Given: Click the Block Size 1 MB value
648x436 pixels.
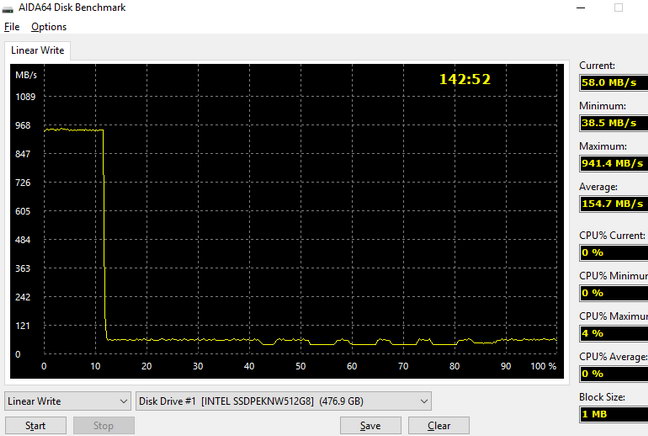Looking at the screenshot, I should 614,415.
